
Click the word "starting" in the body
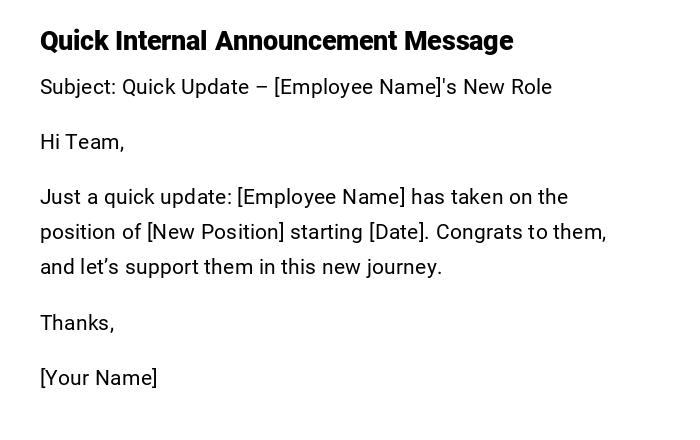coord(327,232)
